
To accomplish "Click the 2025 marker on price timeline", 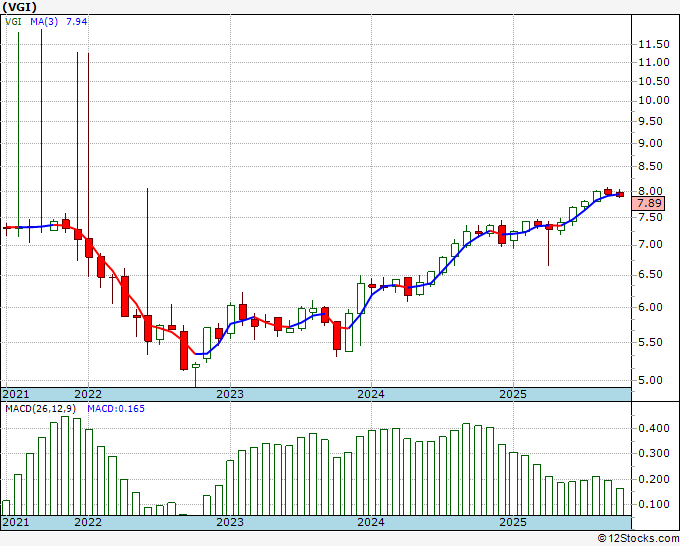I will [x=513, y=394].
